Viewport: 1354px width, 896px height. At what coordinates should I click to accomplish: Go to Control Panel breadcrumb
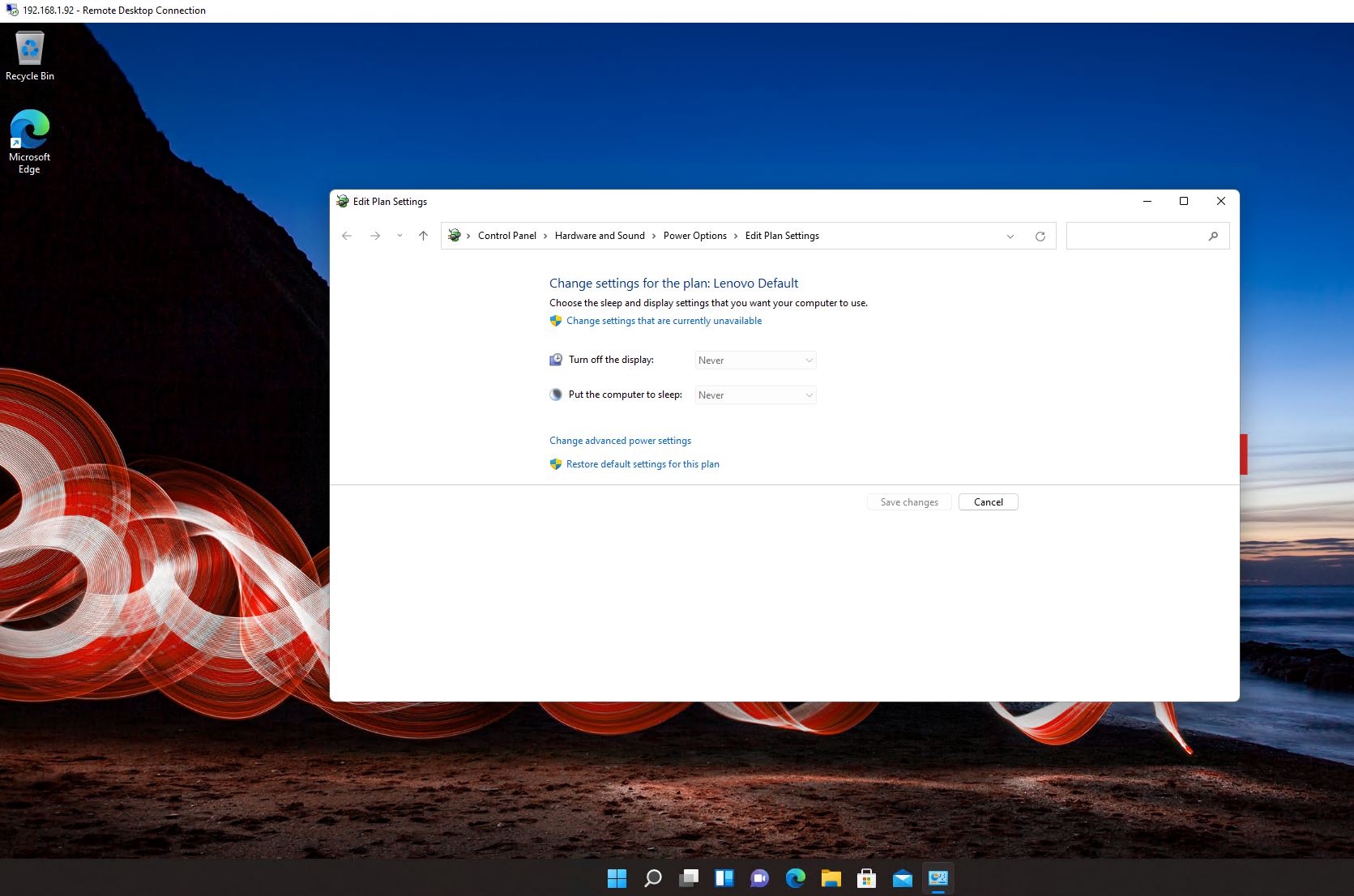(506, 236)
